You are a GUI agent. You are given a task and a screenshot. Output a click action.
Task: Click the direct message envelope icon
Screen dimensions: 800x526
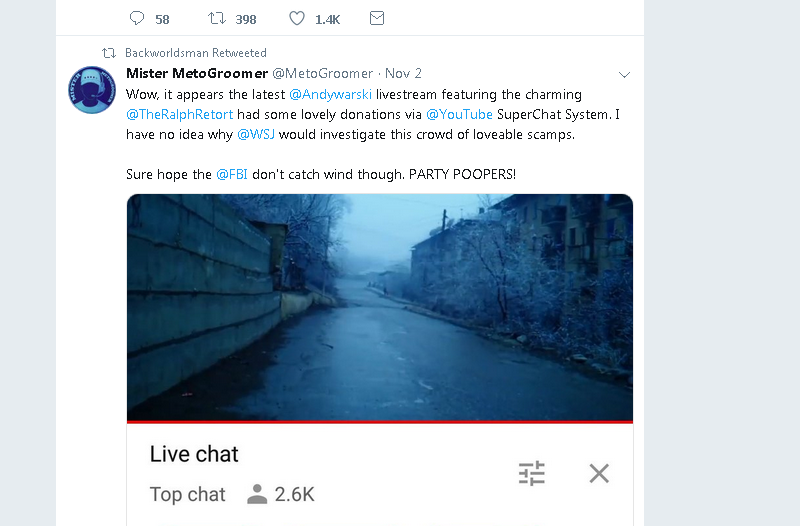point(377,18)
